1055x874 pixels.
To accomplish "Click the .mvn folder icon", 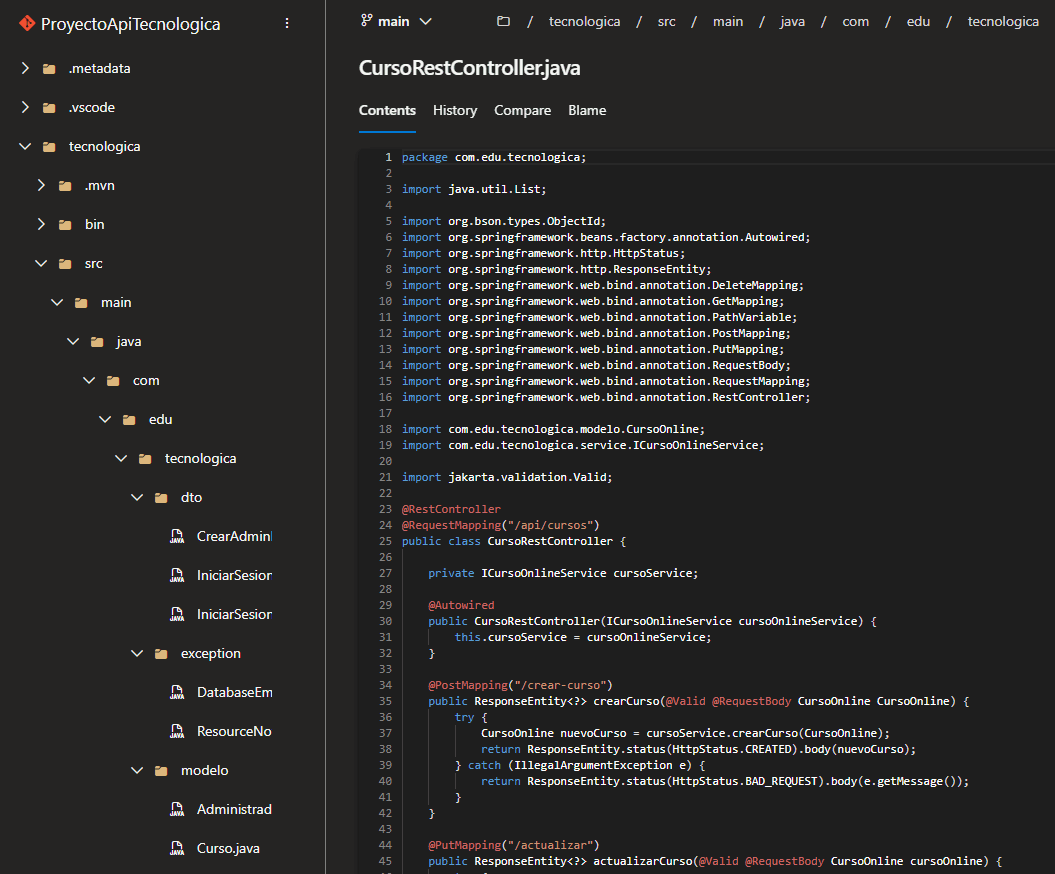I will (65, 186).
